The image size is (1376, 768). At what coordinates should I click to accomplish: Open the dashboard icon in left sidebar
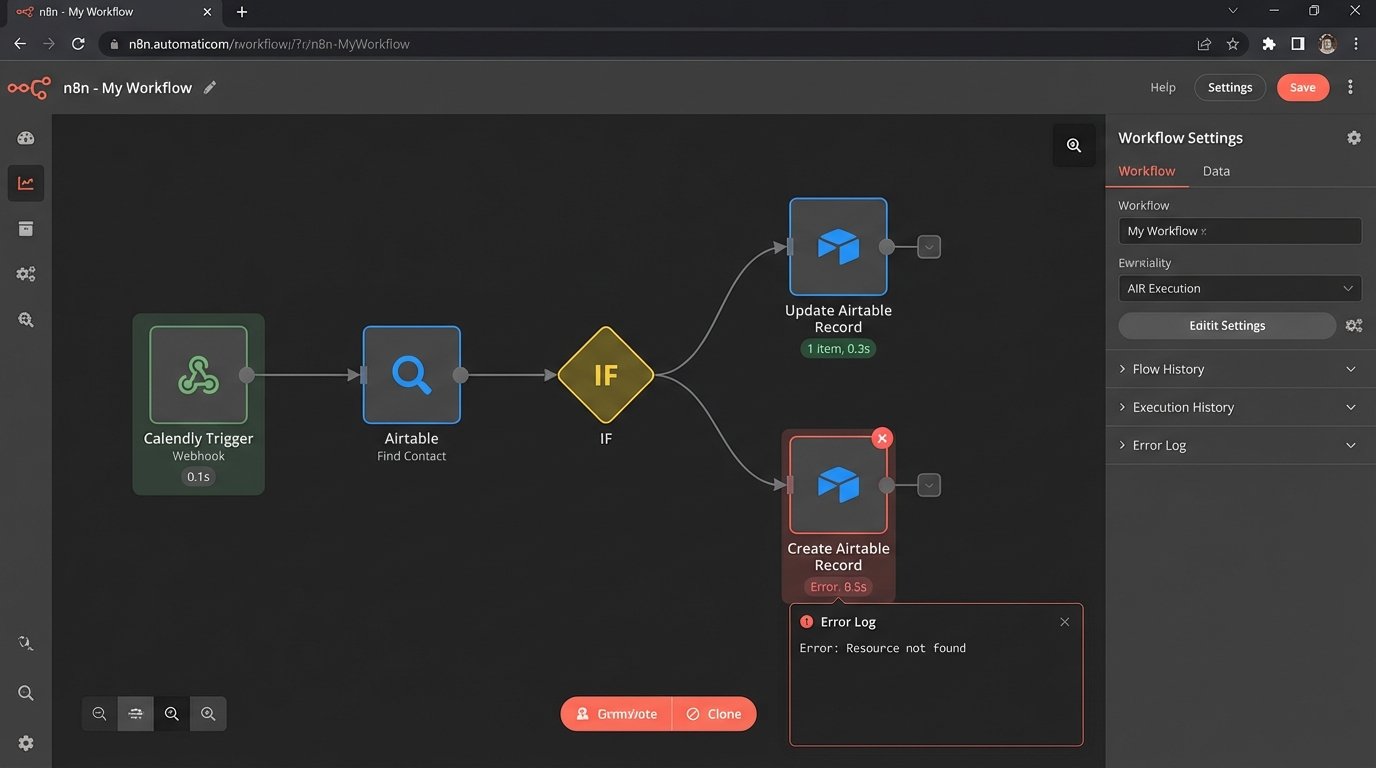click(26, 139)
